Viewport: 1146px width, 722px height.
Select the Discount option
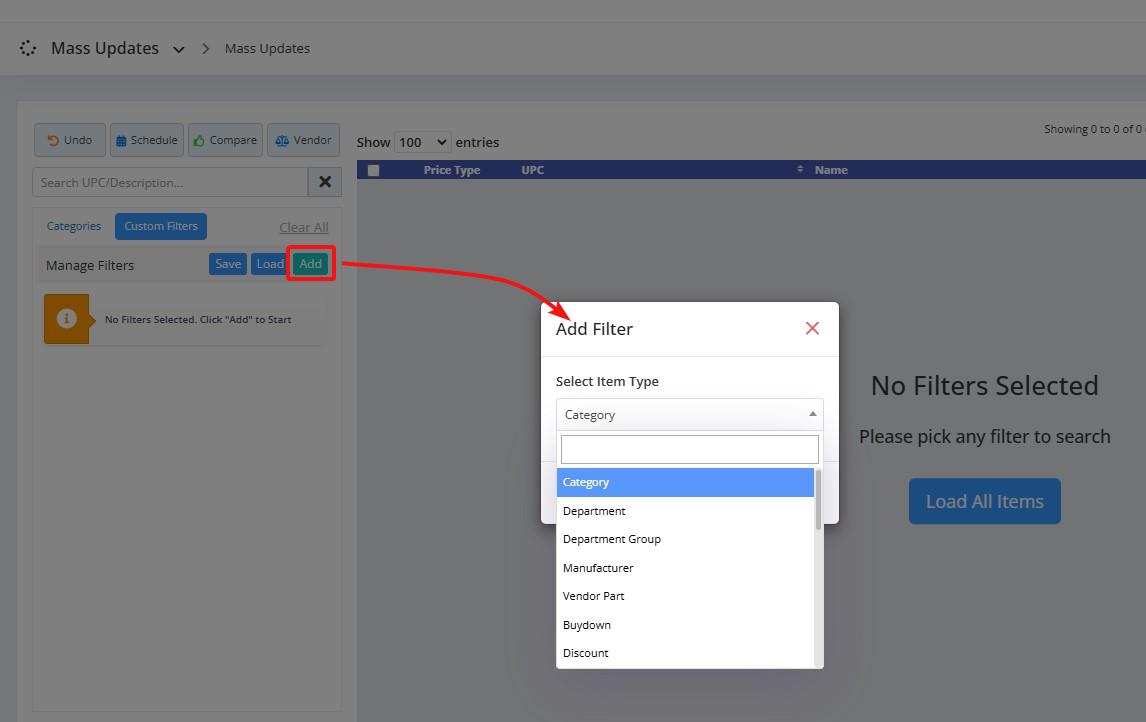coord(685,653)
